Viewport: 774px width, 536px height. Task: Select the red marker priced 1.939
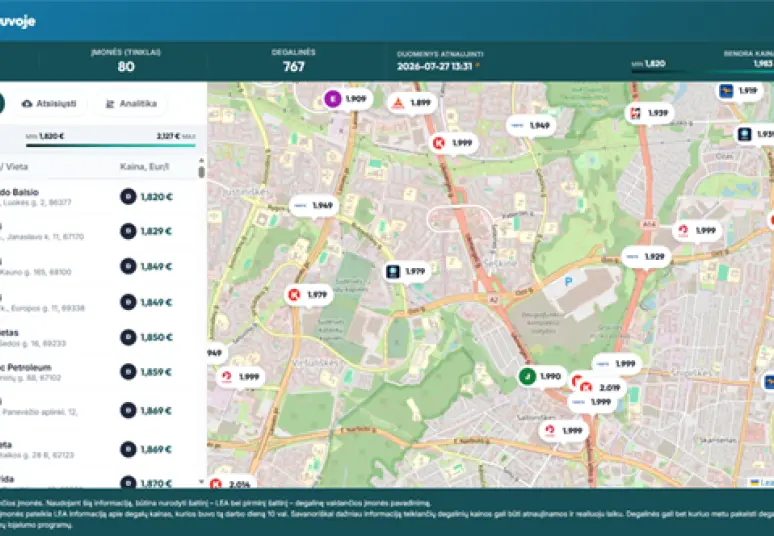(x=650, y=113)
